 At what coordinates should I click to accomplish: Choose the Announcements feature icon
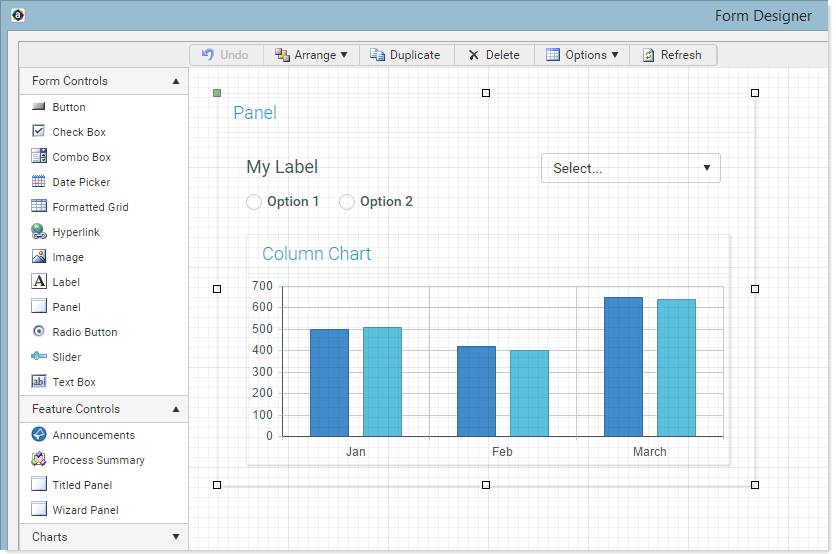tap(39, 435)
